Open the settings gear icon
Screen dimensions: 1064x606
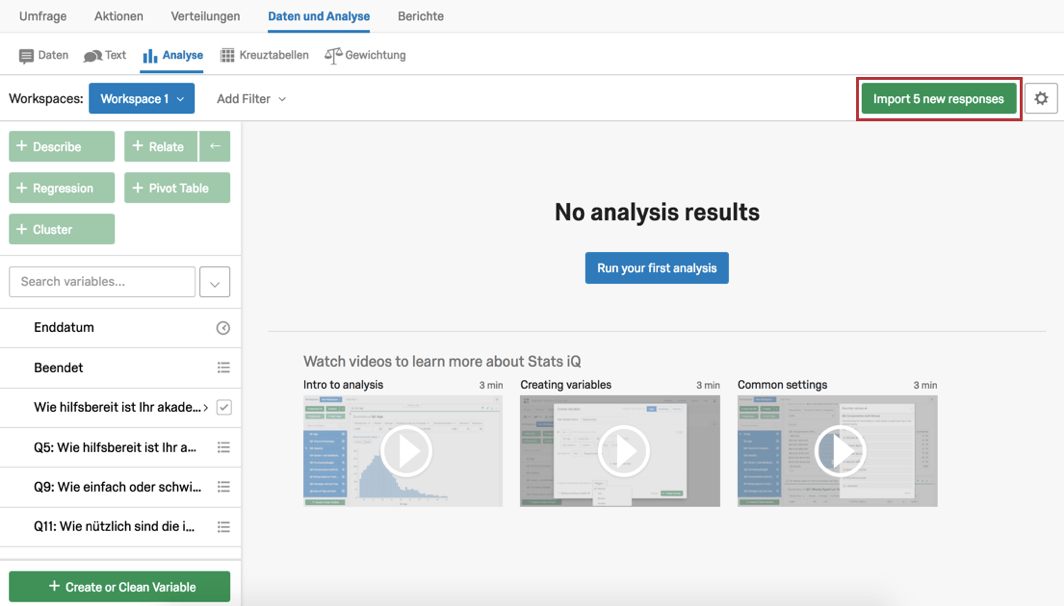[x=1041, y=99]
